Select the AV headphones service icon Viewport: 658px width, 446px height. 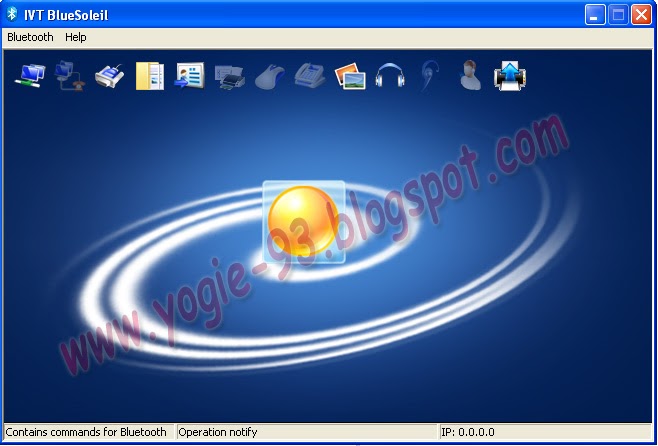(390, 76)
